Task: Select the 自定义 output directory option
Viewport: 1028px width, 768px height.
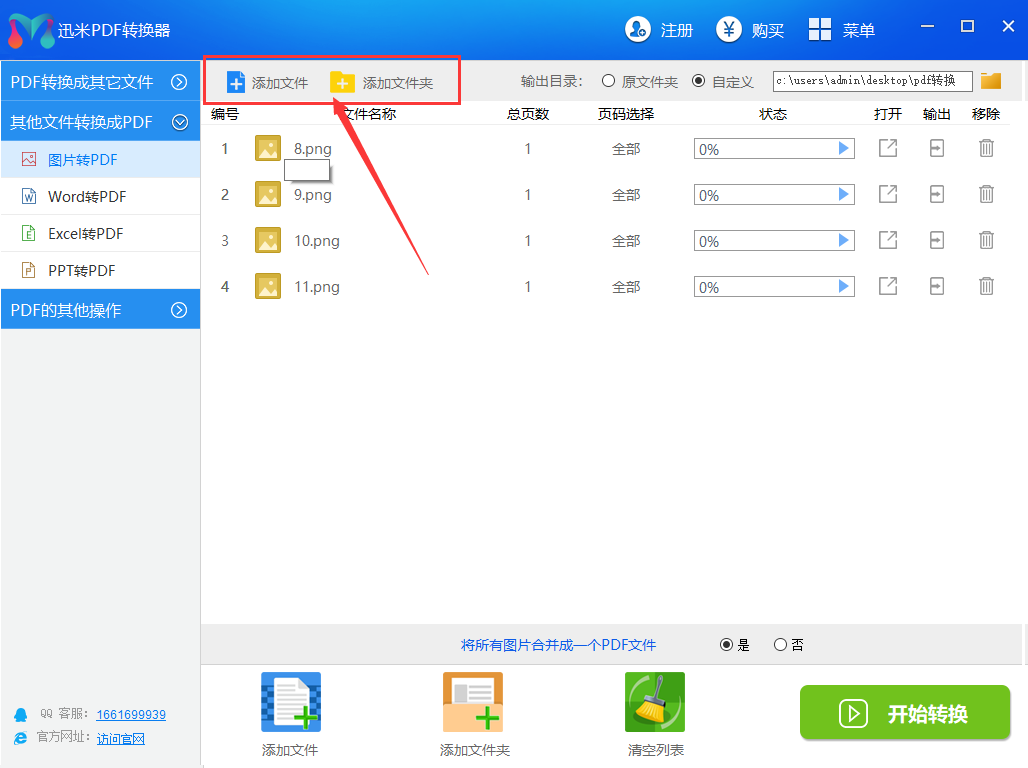Action: point(698,81)
